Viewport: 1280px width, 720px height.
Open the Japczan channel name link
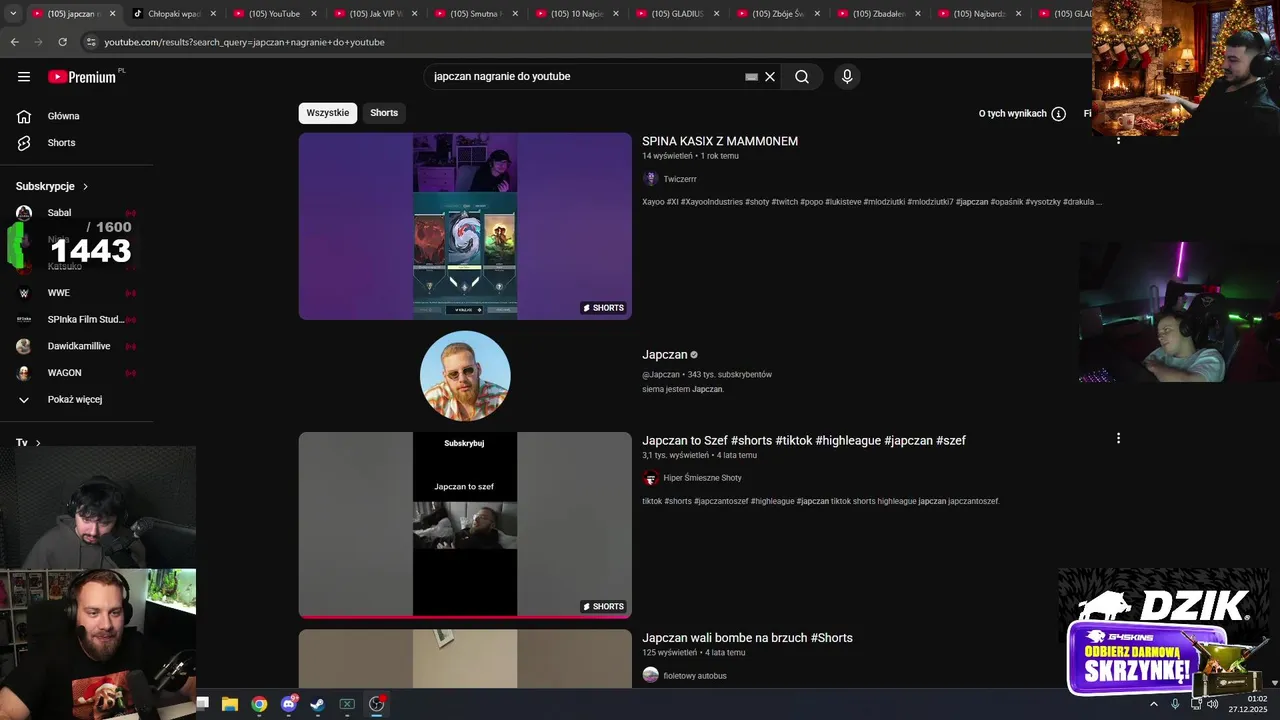tap(665, 355)
